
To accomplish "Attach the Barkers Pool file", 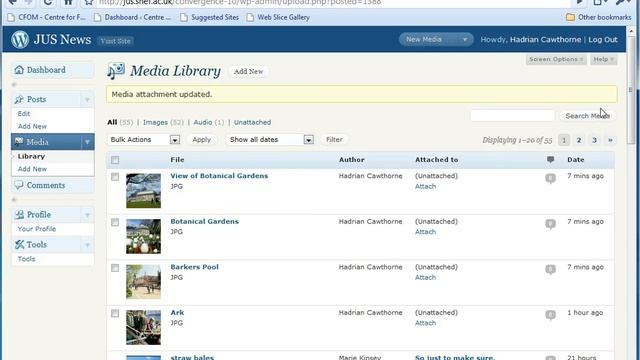I will point(425,278).
